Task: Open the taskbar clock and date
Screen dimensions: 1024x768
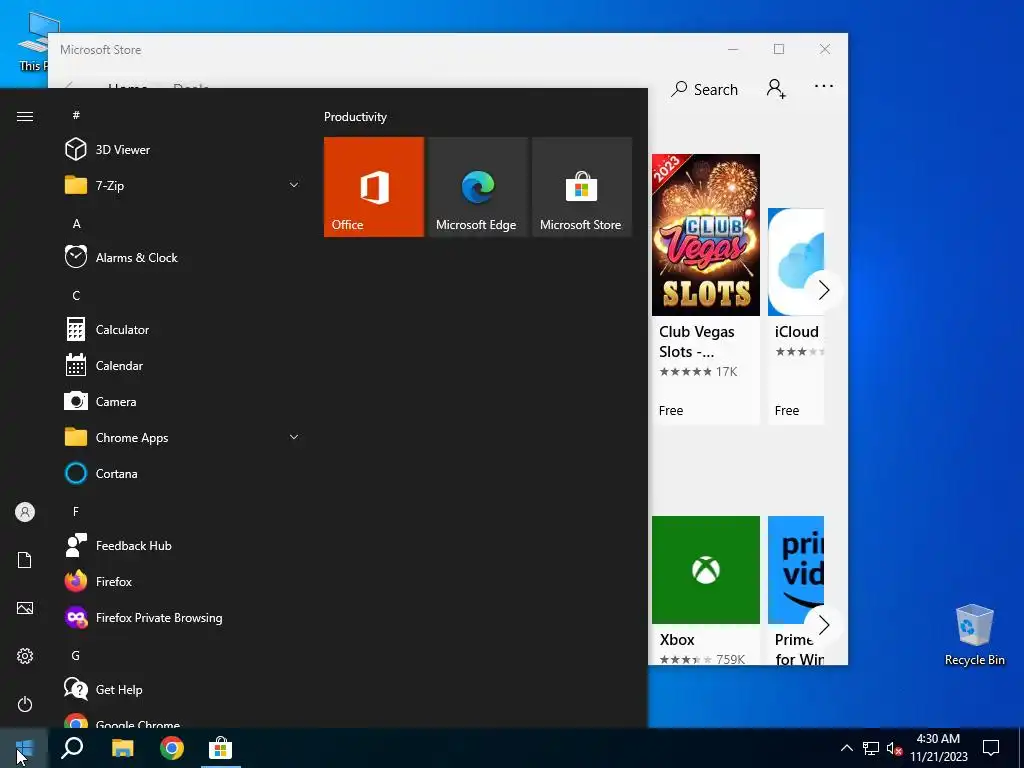Action: coord(938,748)
